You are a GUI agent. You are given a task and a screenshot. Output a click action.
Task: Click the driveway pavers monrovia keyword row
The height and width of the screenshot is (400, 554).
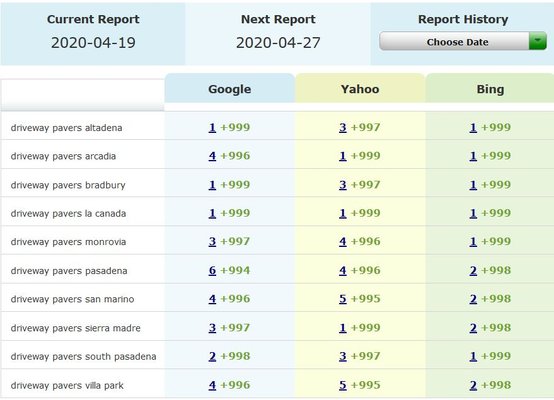click(277, 241)
